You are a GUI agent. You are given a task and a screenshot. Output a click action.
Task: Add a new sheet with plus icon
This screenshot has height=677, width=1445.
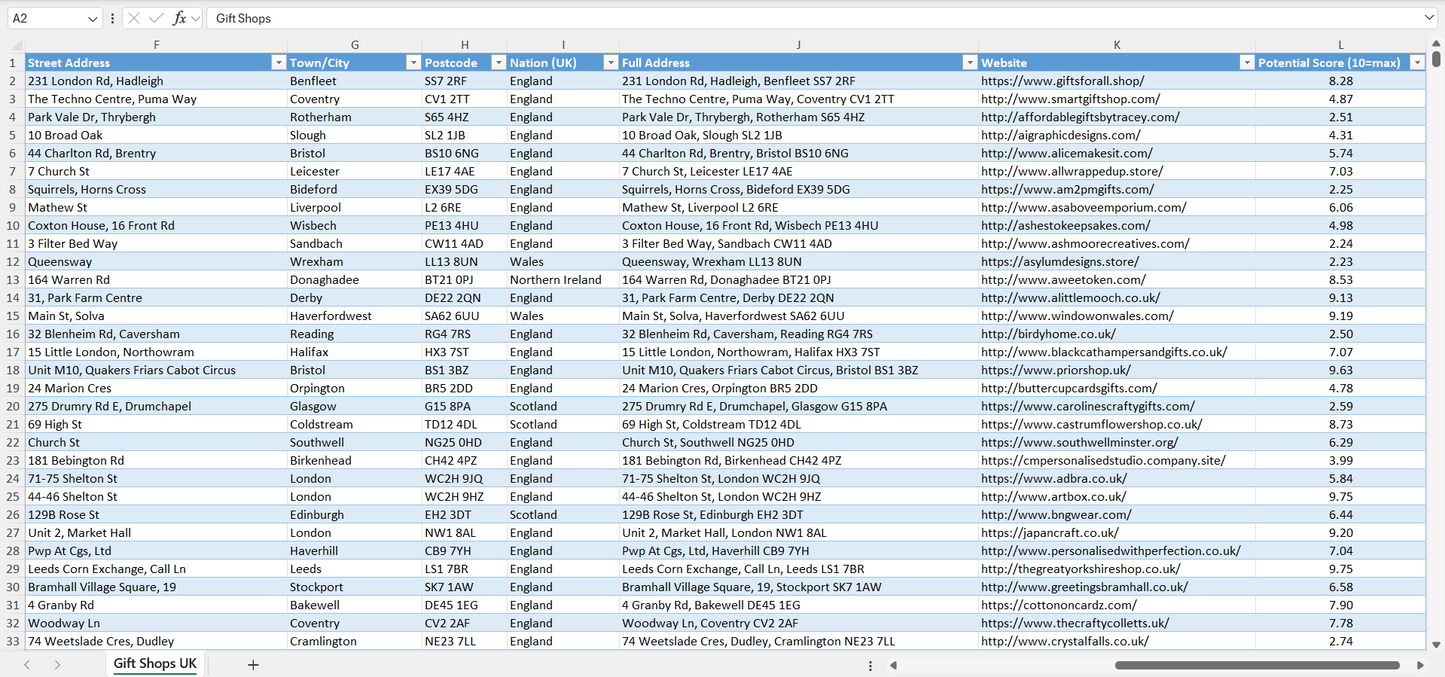(253, 664)
